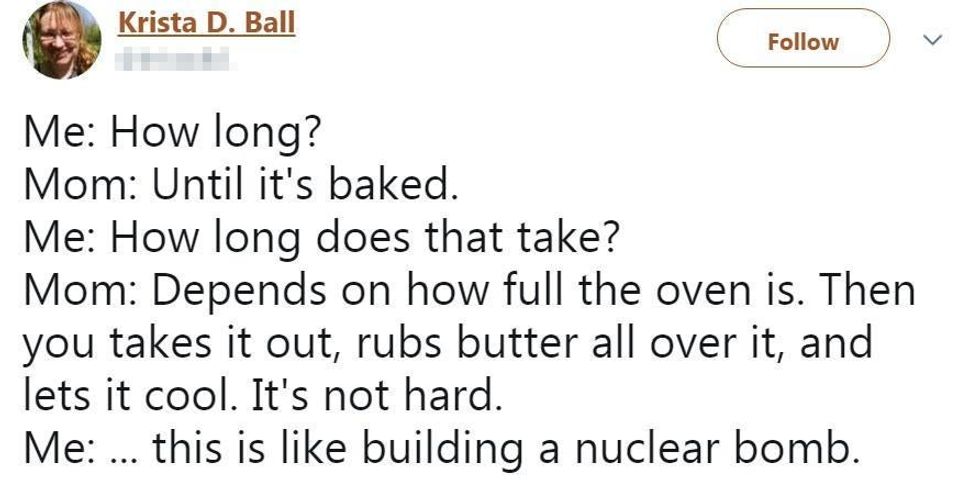Viewport: 980px width, 489px height.
Task: Open Krista D. Ball's profile picture
Action: (60, 40)
